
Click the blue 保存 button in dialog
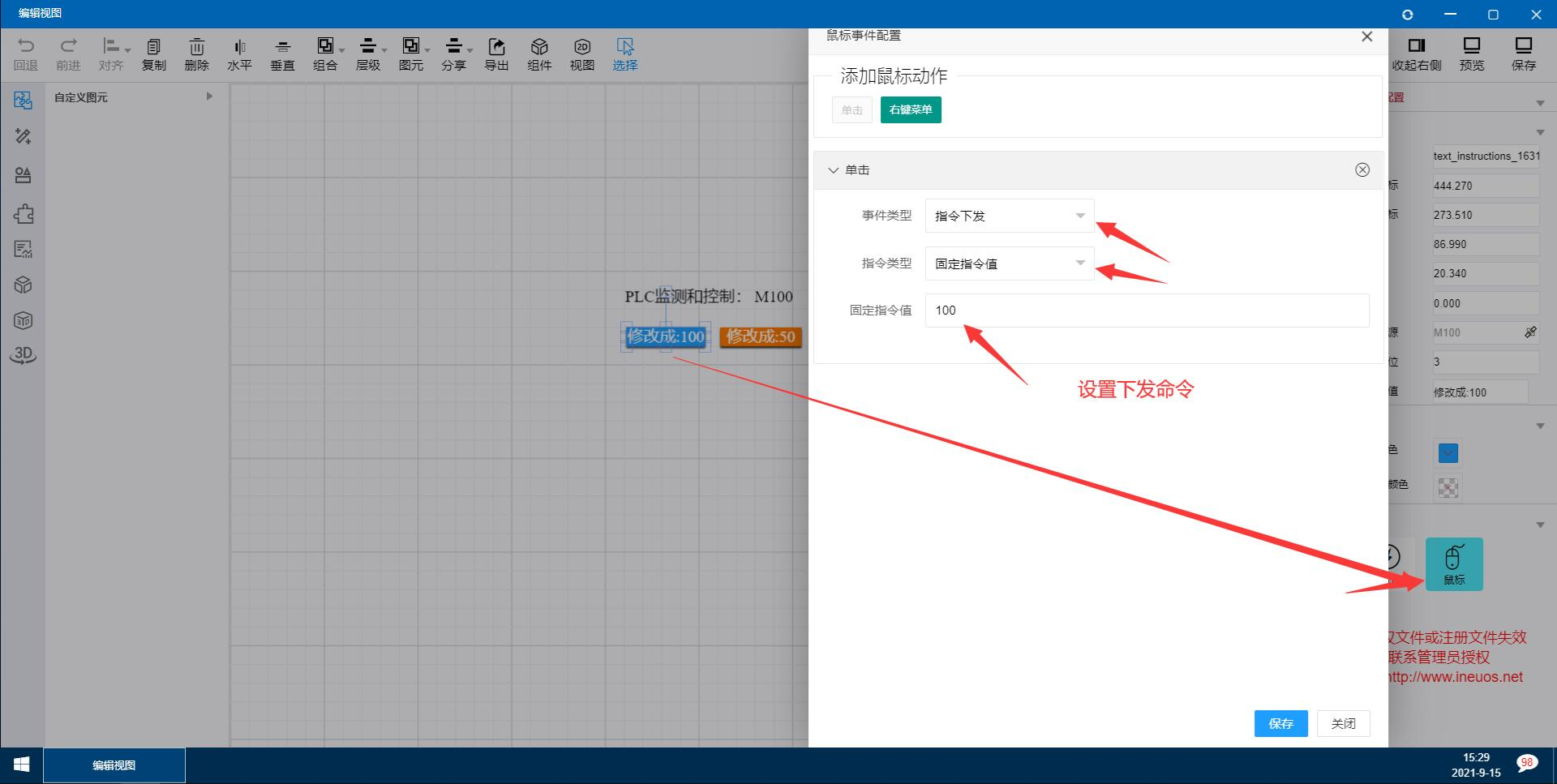pyautogui.click(x=1281, y=723)
